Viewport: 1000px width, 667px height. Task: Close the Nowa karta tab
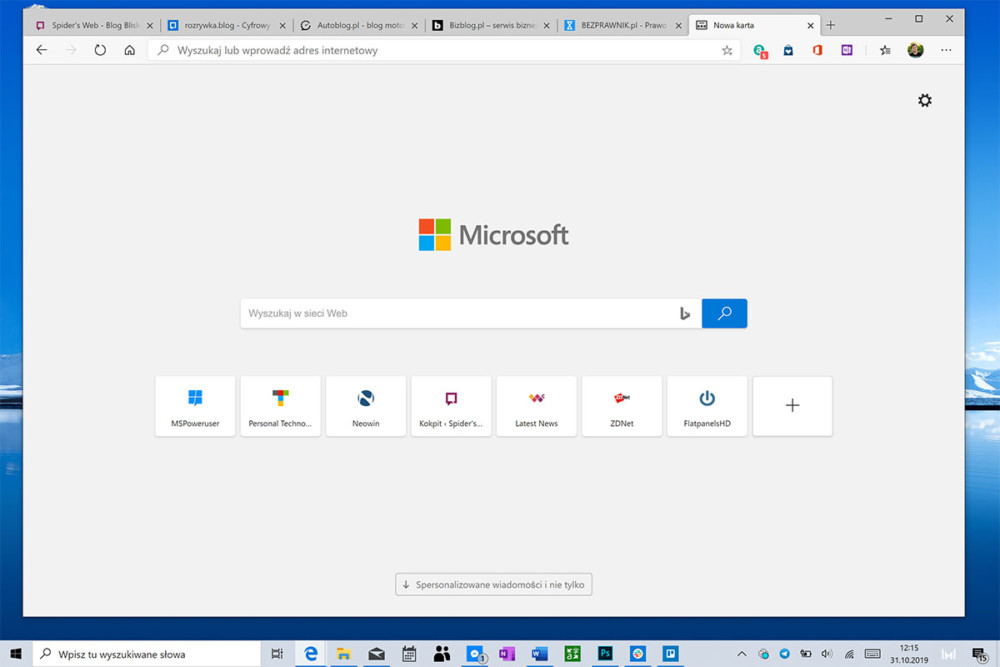[x=811, y=26]
